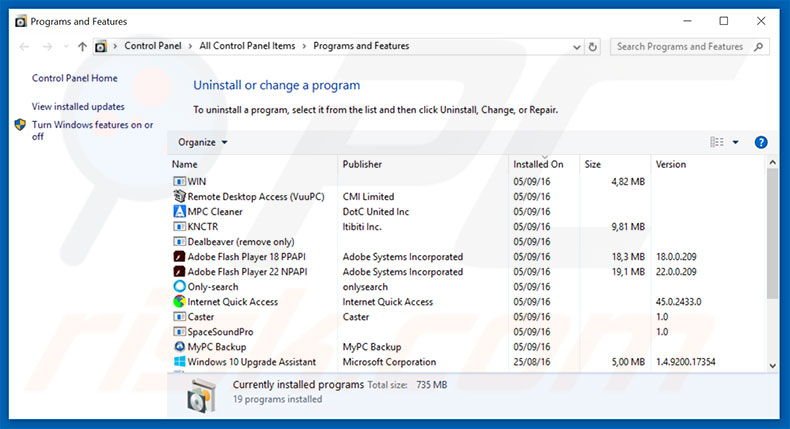Click the MPC Cleaner icon
The width and height of the screenshot is (790, 429).
tap(179, 211)
